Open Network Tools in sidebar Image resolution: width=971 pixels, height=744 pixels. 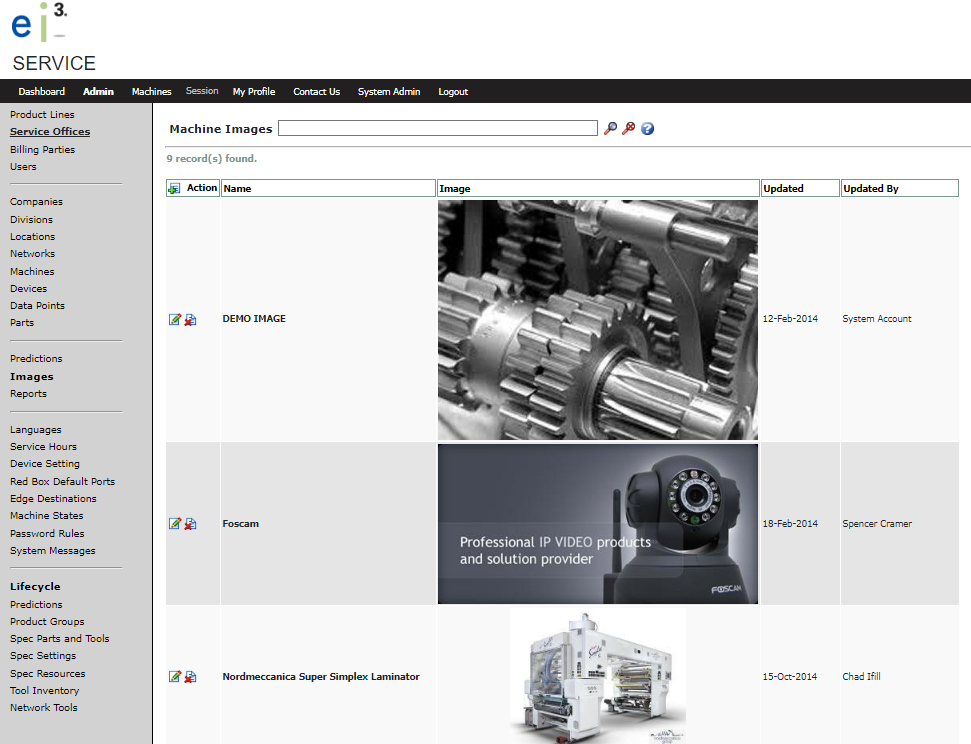point(43,707)
